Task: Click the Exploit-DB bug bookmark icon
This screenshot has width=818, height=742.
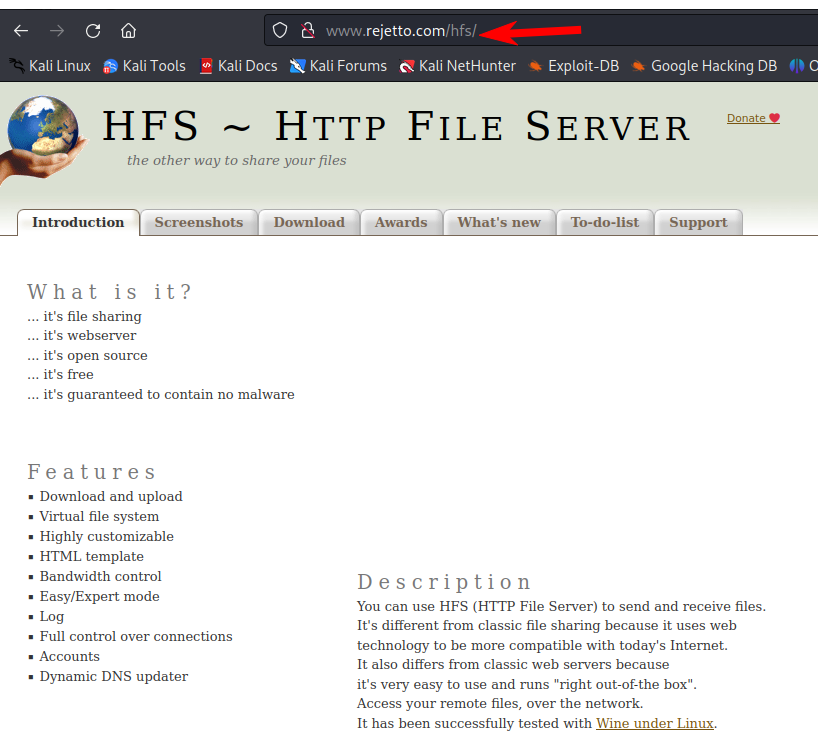Action: [x=535, y=66]
